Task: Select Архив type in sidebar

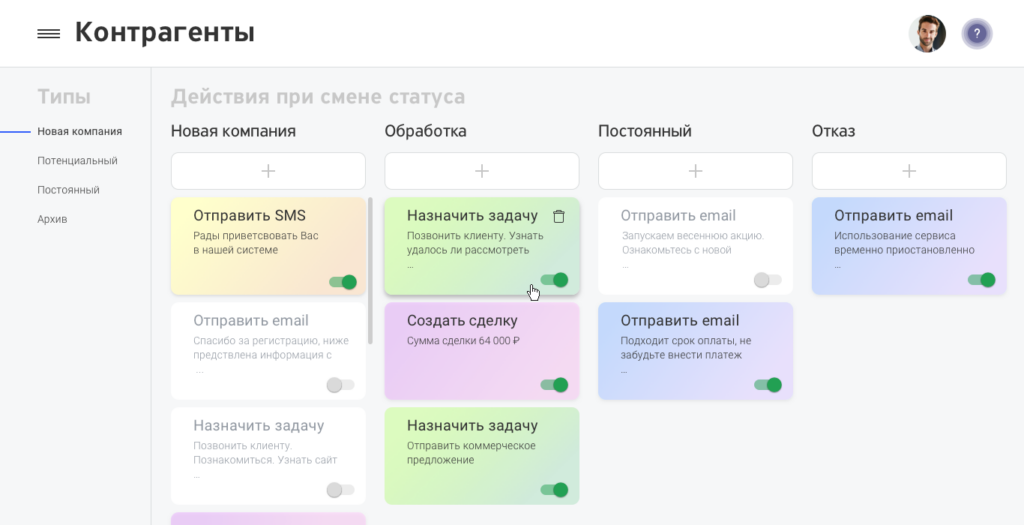Action: coord(52,219)
